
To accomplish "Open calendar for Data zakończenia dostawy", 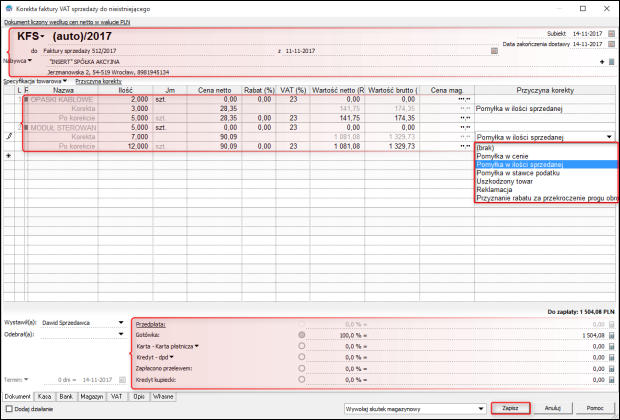I will (x=611, y=44).
